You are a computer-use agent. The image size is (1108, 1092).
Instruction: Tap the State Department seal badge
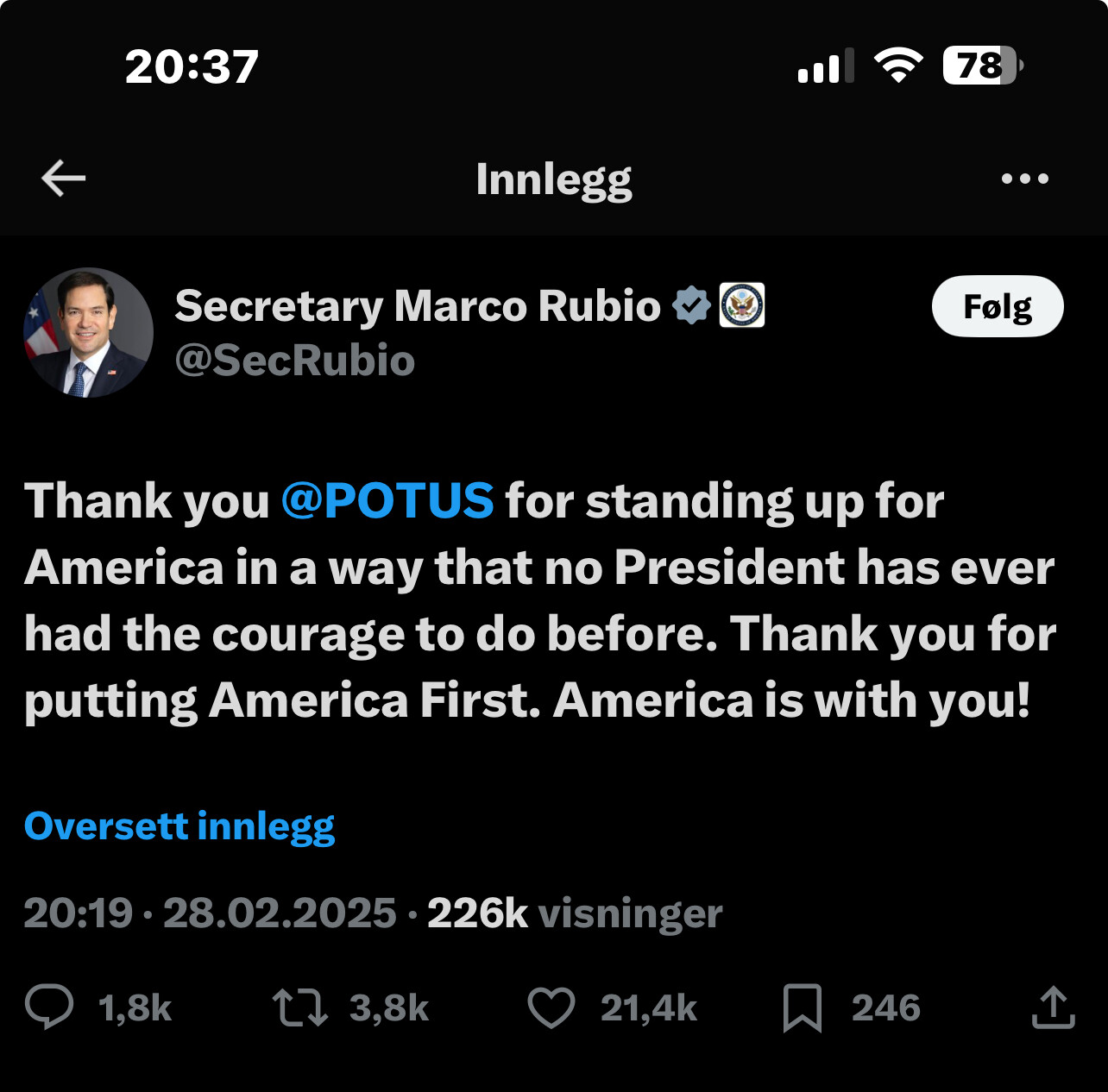click(x=742, y=305)
